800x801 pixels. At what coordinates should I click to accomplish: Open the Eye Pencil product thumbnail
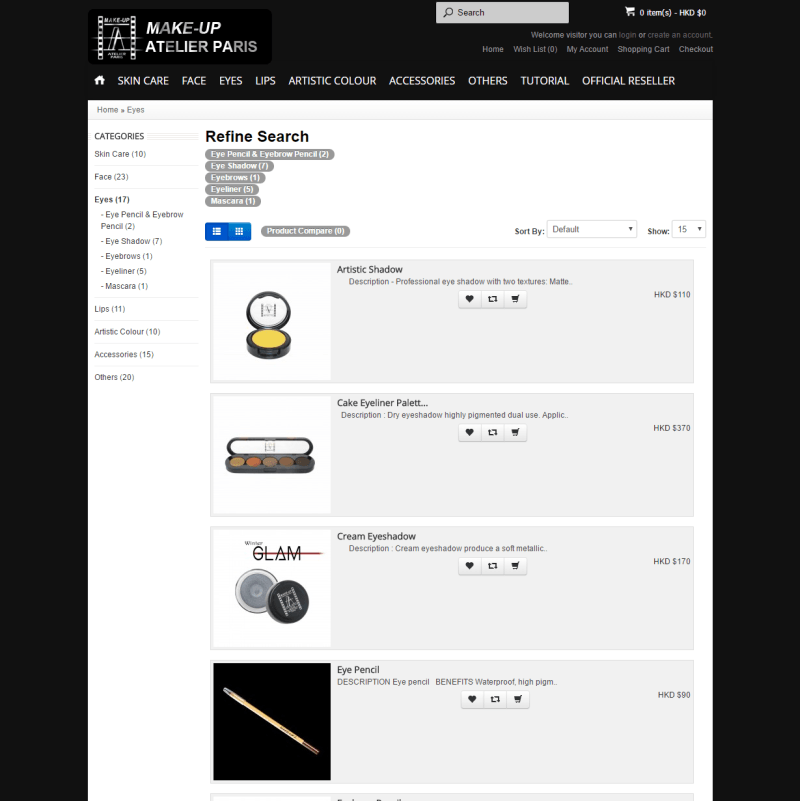click(272, 721)
